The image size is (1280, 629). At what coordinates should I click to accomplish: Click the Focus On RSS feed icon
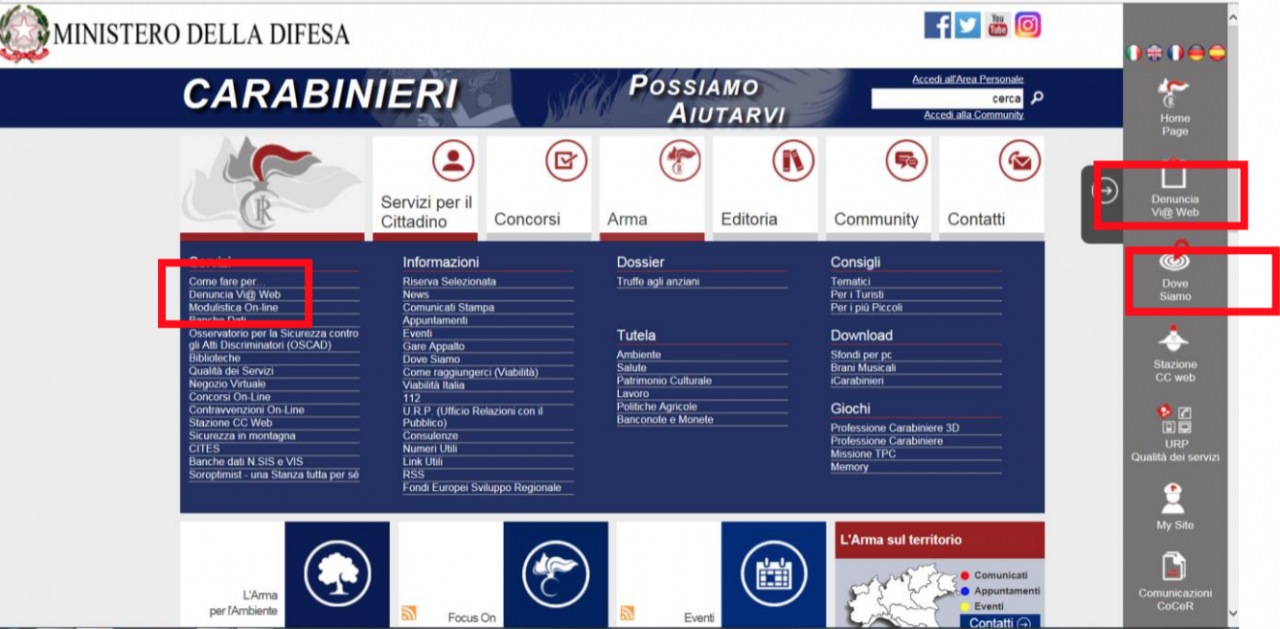[x=408, y=614]
